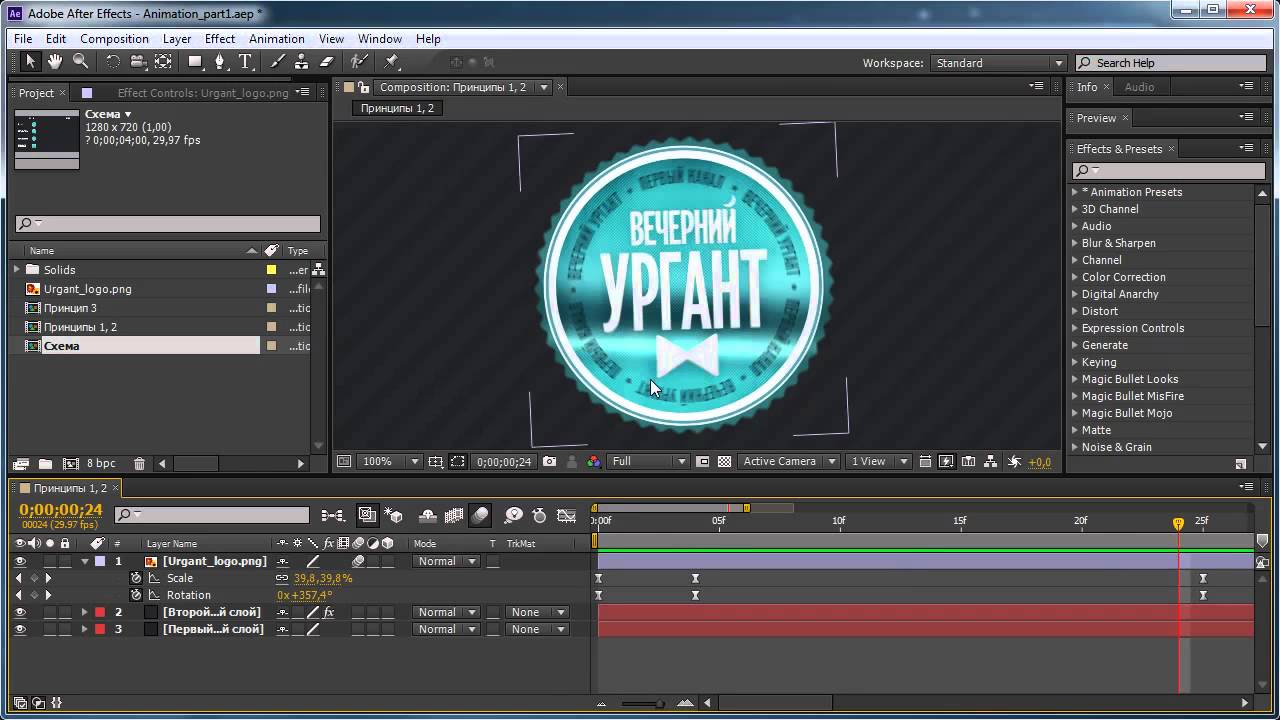Screen dimensions: 1280x720
Task: Toggle Region of Interest in viewer
Action: [x=457, y=462]
